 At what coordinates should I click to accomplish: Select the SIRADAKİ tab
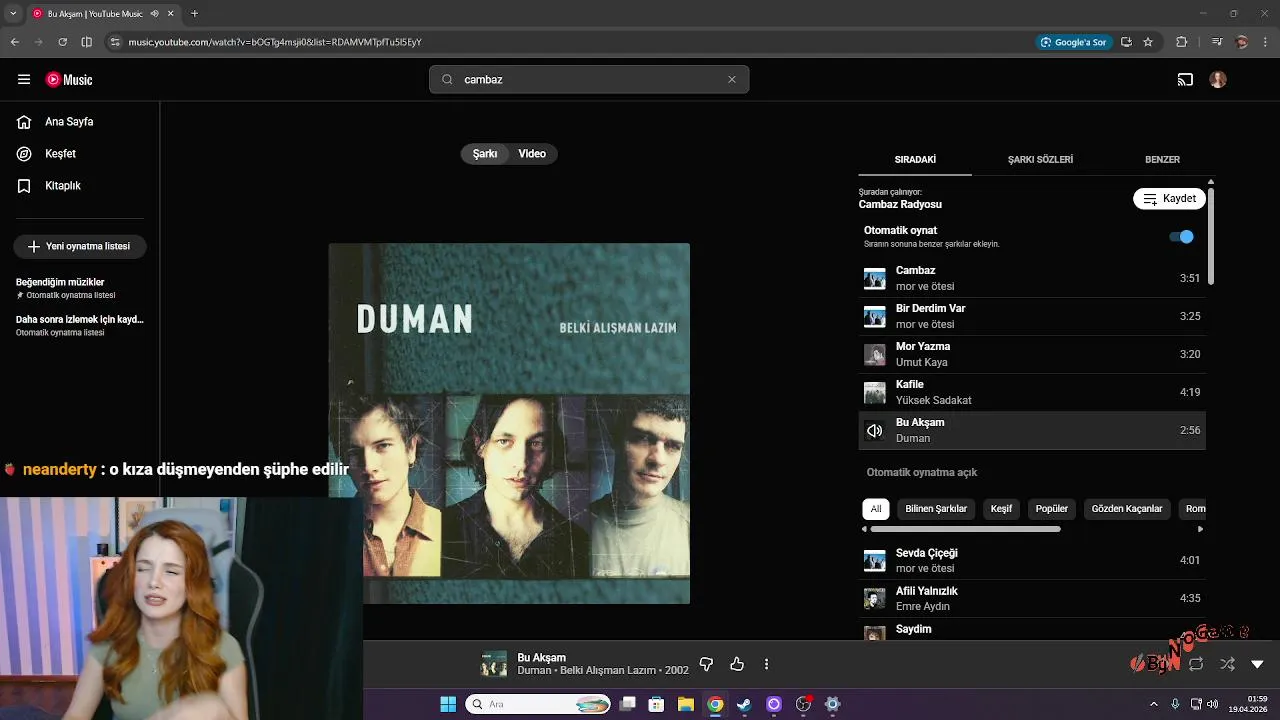915,160
